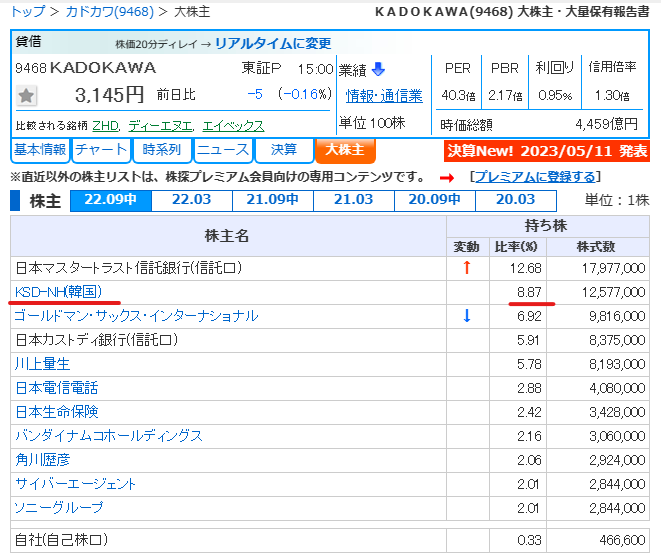The width and height of the screenshot is (661, 556).
Task: Open compared stock ディーエヌエ link
Action: click(x=160, y=126)
